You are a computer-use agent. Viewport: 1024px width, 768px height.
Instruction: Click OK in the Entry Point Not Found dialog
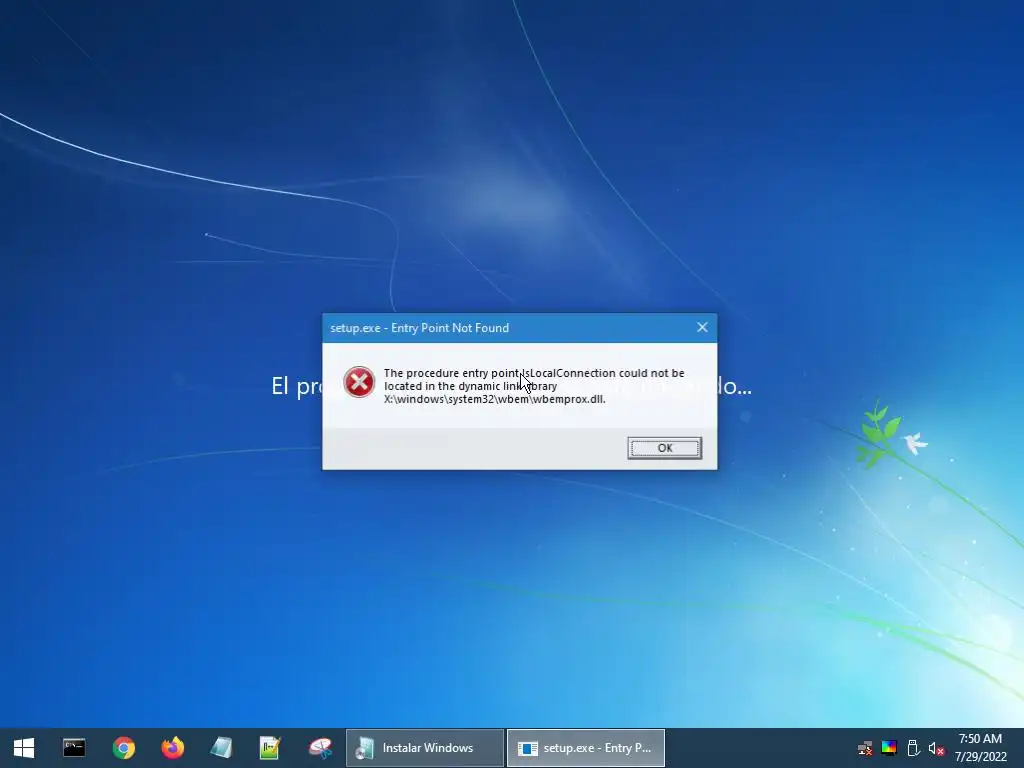pyautogui.click(x=664, y=448)
